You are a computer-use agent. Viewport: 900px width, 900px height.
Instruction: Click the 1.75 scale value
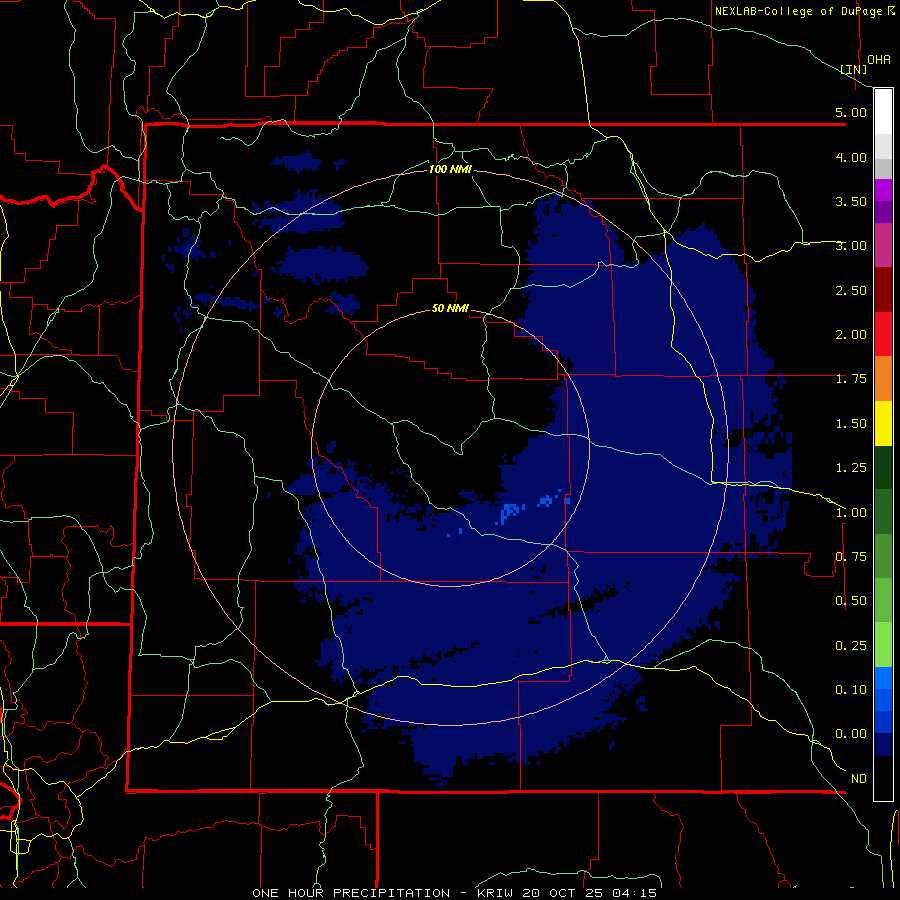tap(851, 379)
